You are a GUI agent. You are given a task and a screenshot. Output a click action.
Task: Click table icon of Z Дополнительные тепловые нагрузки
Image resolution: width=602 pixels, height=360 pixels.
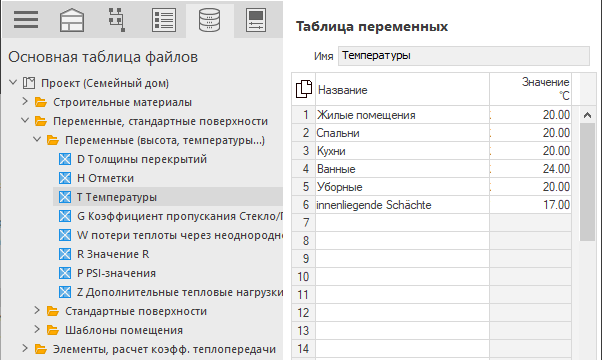click(x=65, y=292)
